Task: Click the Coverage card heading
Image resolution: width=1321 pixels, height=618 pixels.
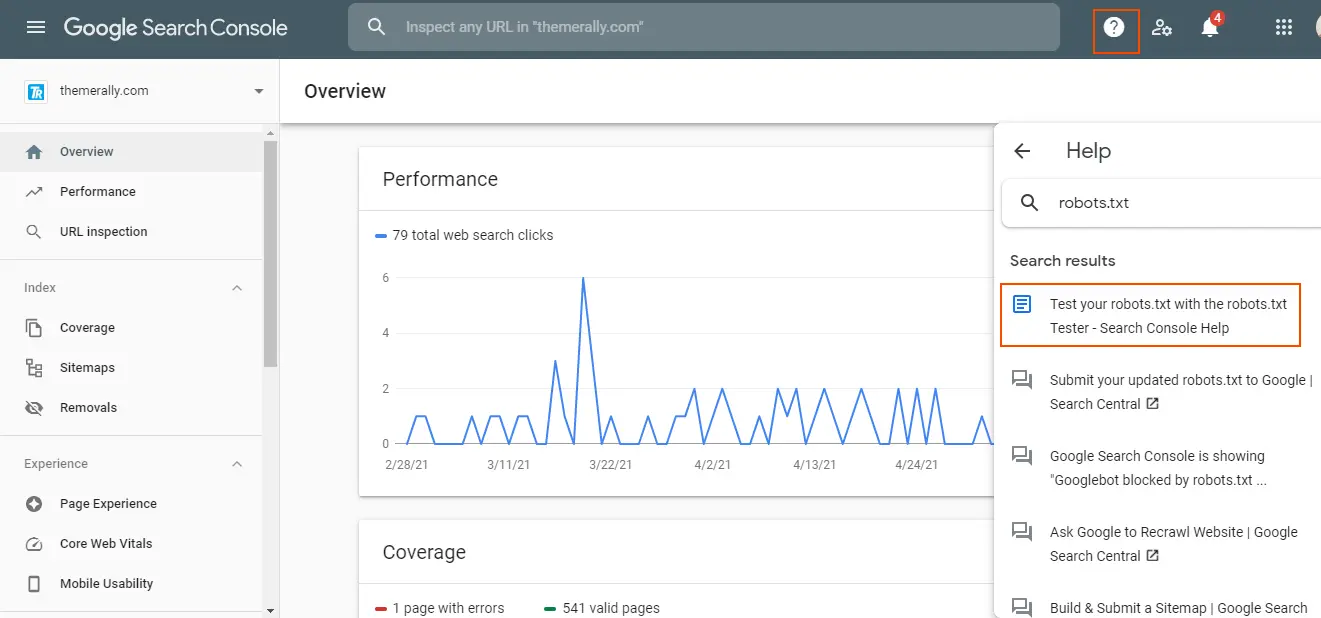Action: tap(424, 552)
